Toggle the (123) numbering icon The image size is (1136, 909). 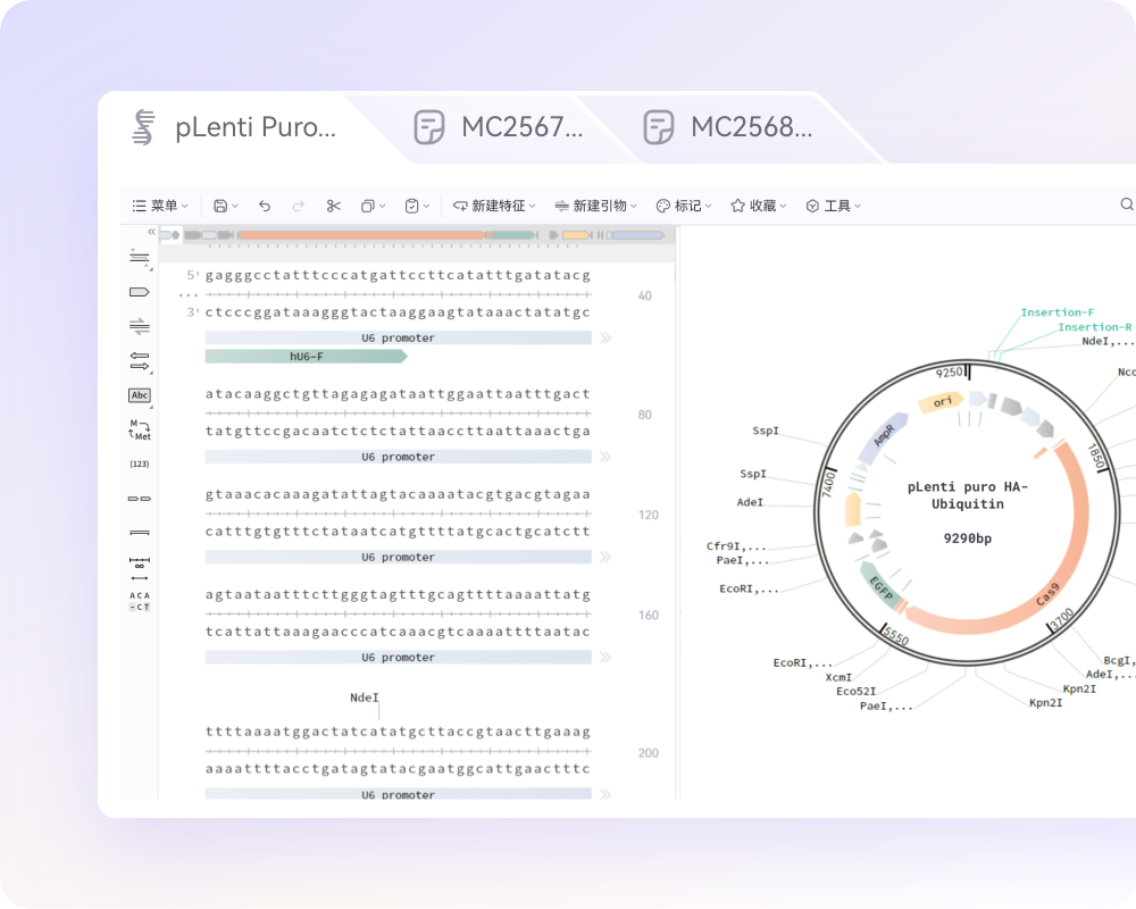[x=139, y=464]
